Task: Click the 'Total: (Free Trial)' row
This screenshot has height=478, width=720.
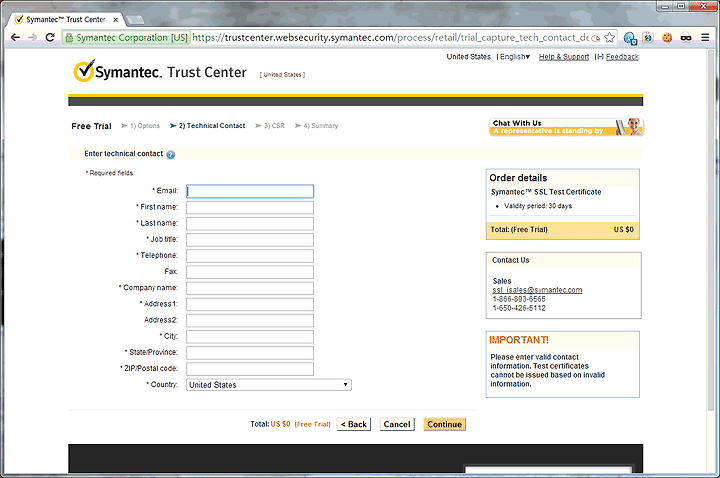Action: [x=562, y=230]
